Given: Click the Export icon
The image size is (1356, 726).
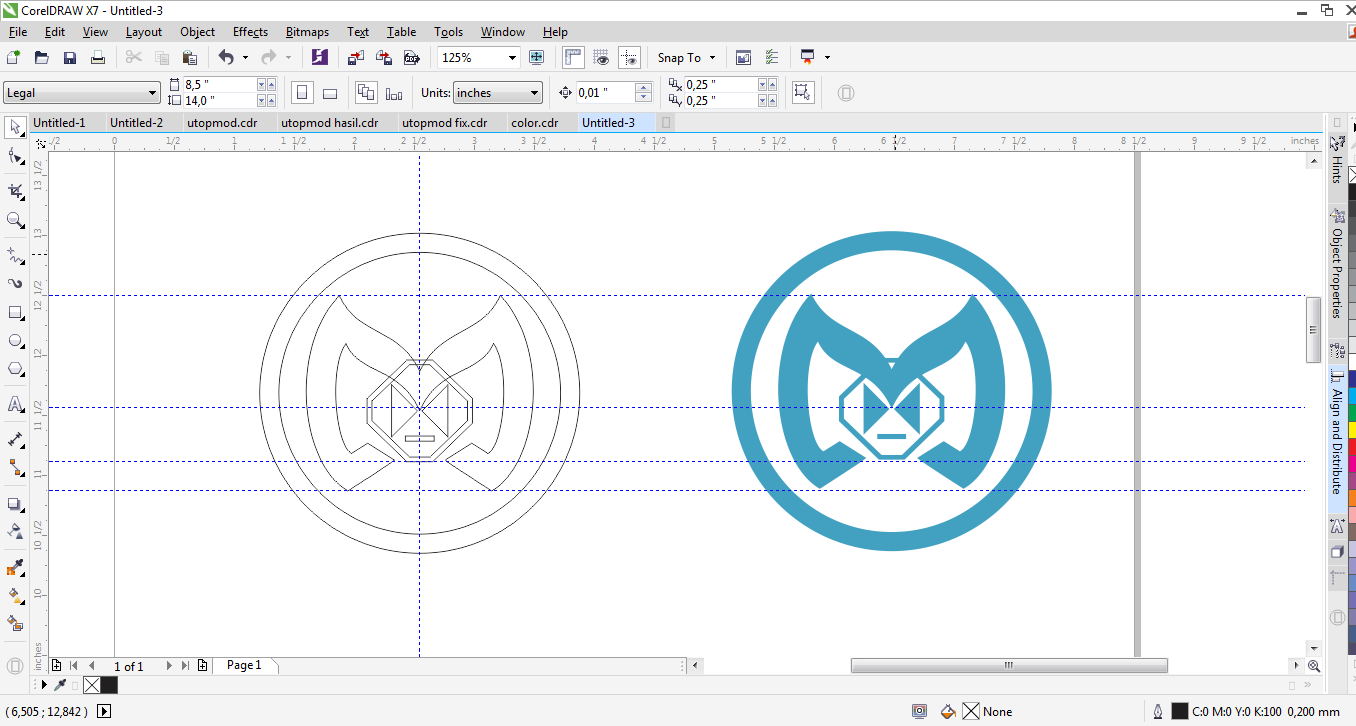Looking at the screenshot, I should pos(384,58).
